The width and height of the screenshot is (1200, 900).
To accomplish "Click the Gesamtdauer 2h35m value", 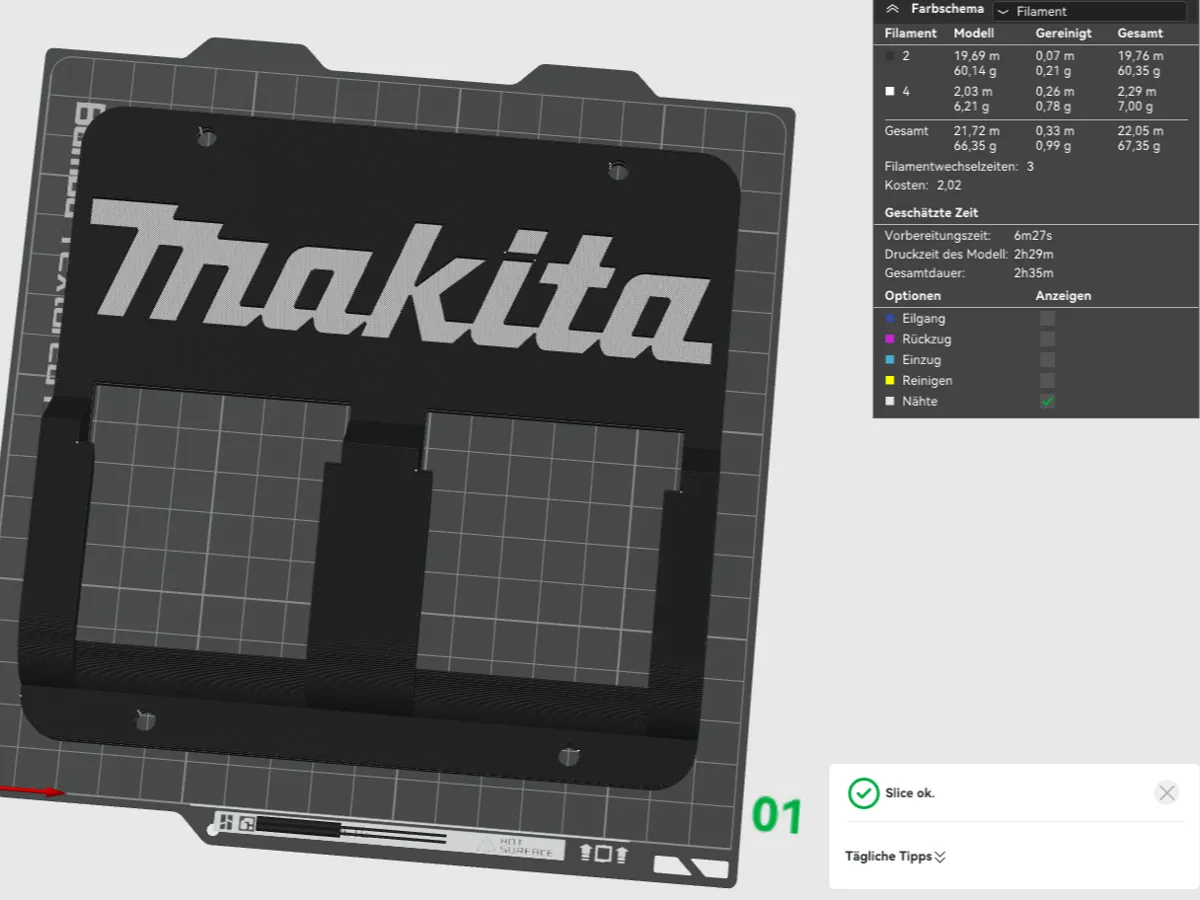I will [1033, 273].
